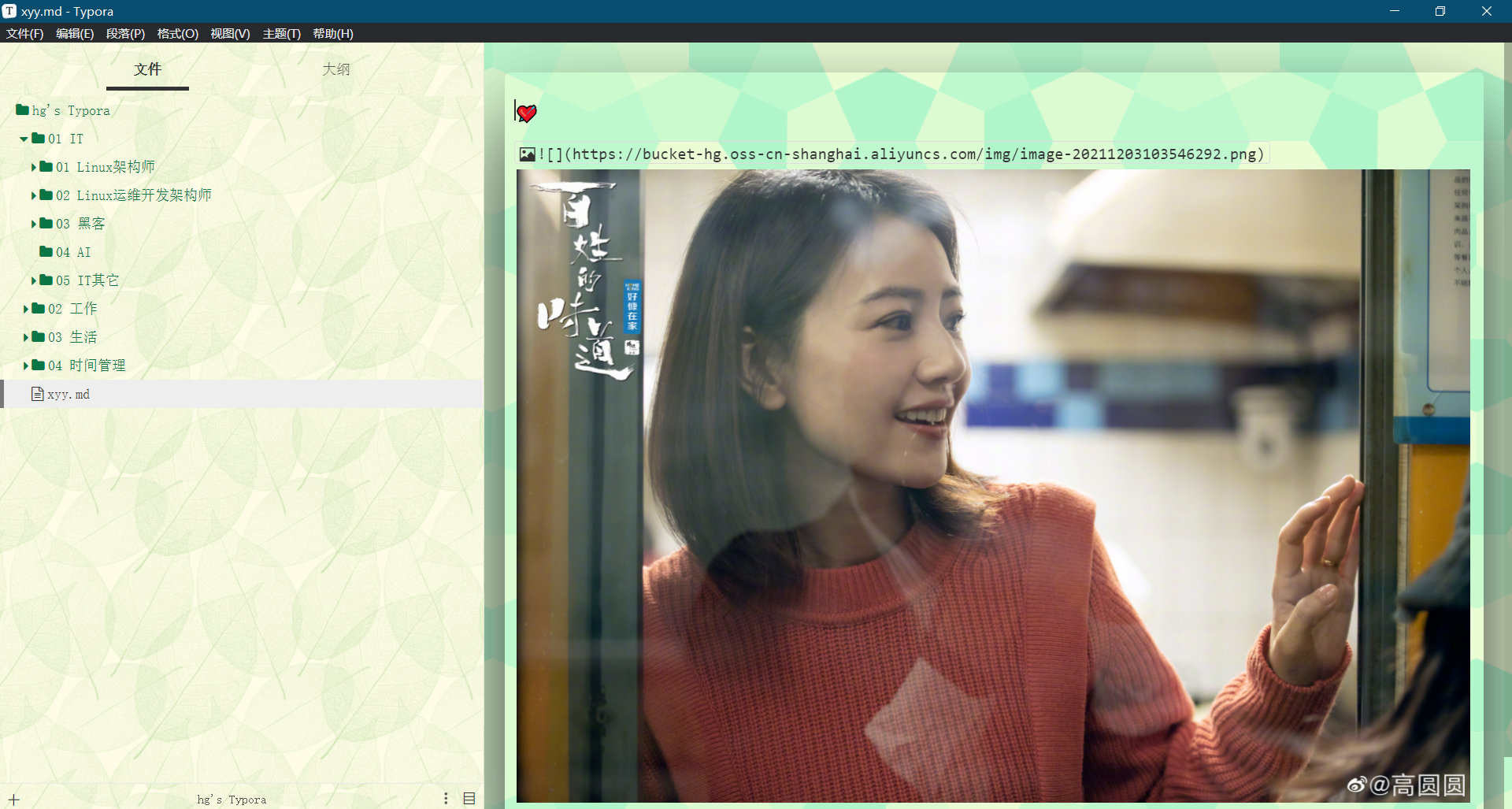Switch to the 大纲 sidebar tab

coord(336,69)
